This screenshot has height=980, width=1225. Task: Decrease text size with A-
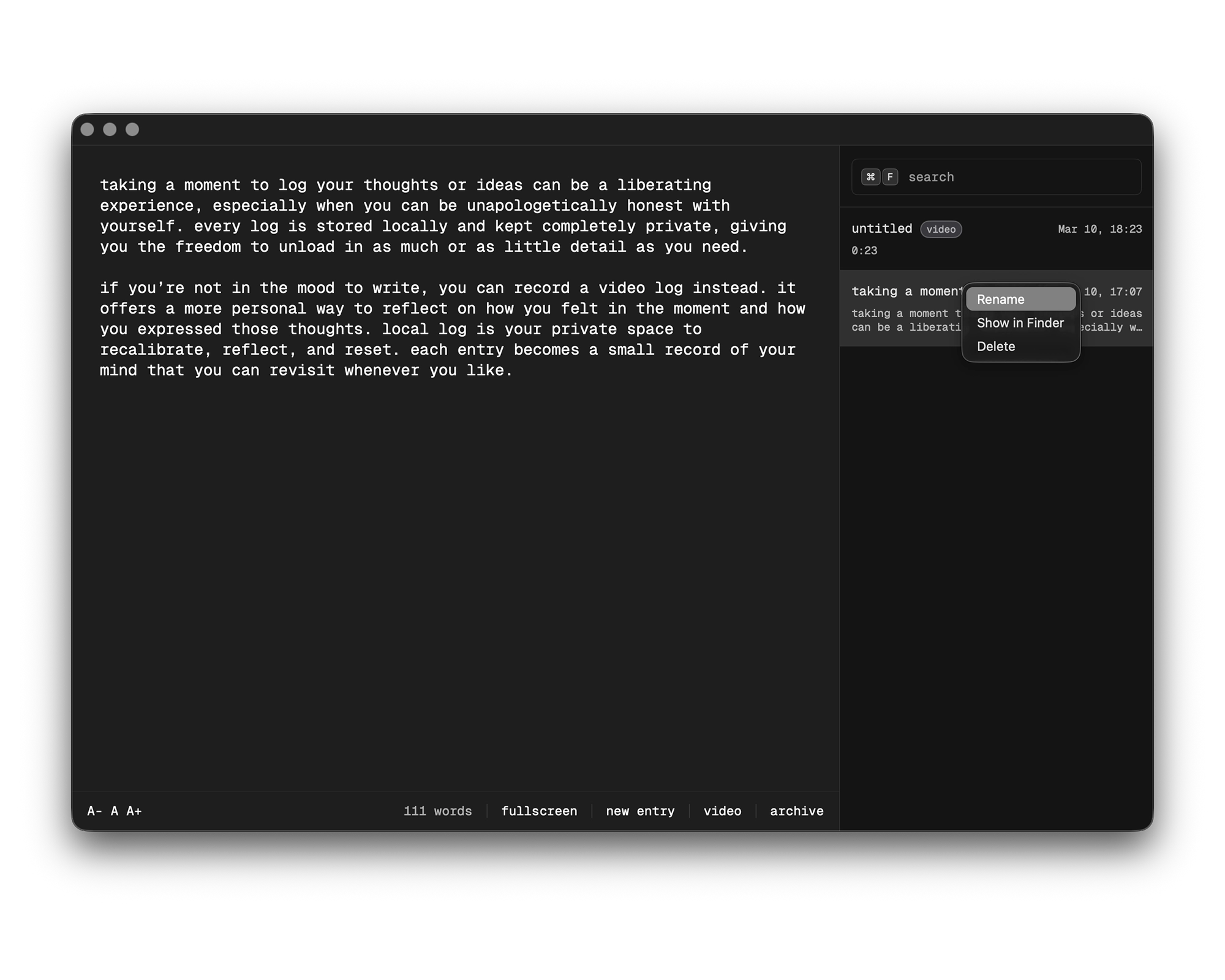click(95, 810)
